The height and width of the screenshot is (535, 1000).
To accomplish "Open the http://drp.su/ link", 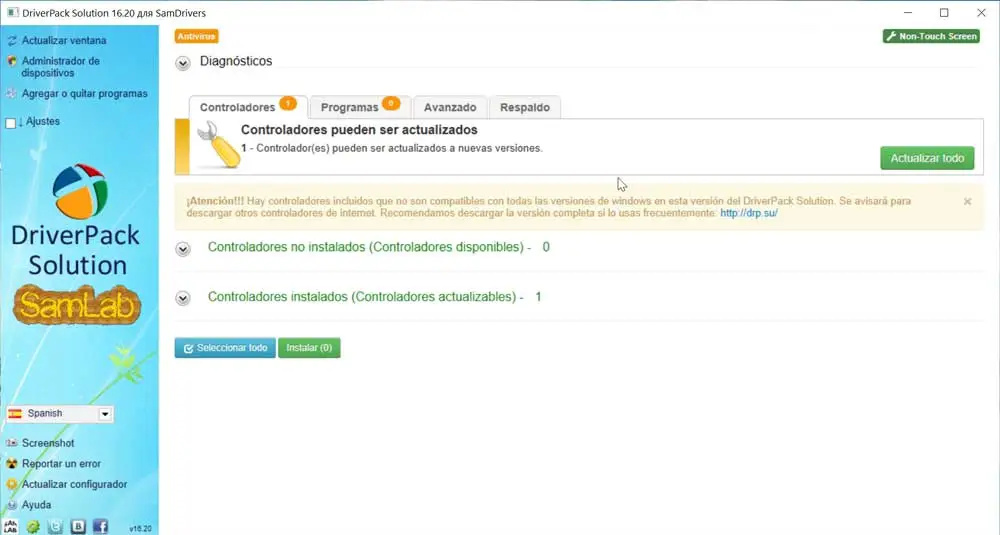I will (749, 213).
